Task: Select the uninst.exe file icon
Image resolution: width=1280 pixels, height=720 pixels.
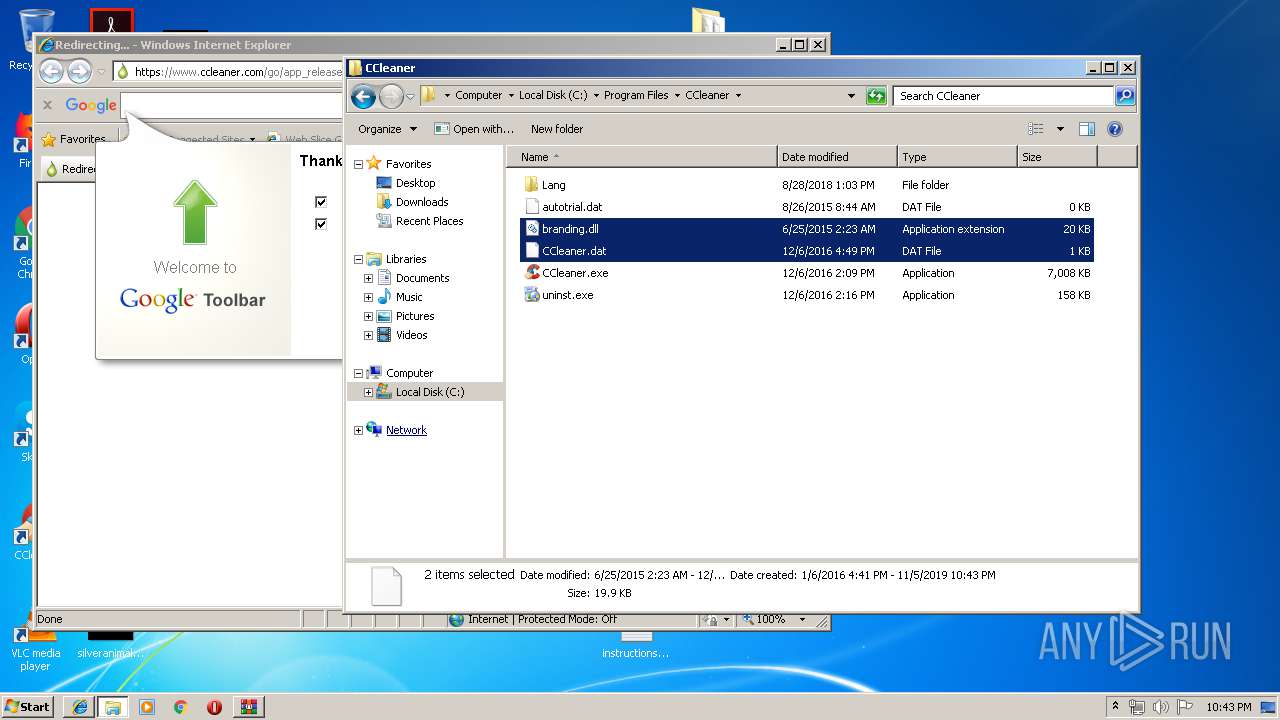Action: pos(532,295)
